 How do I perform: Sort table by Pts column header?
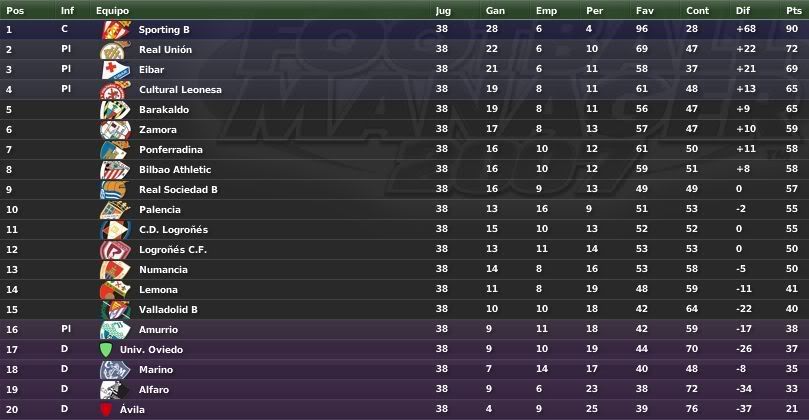[x=794, y=10]
